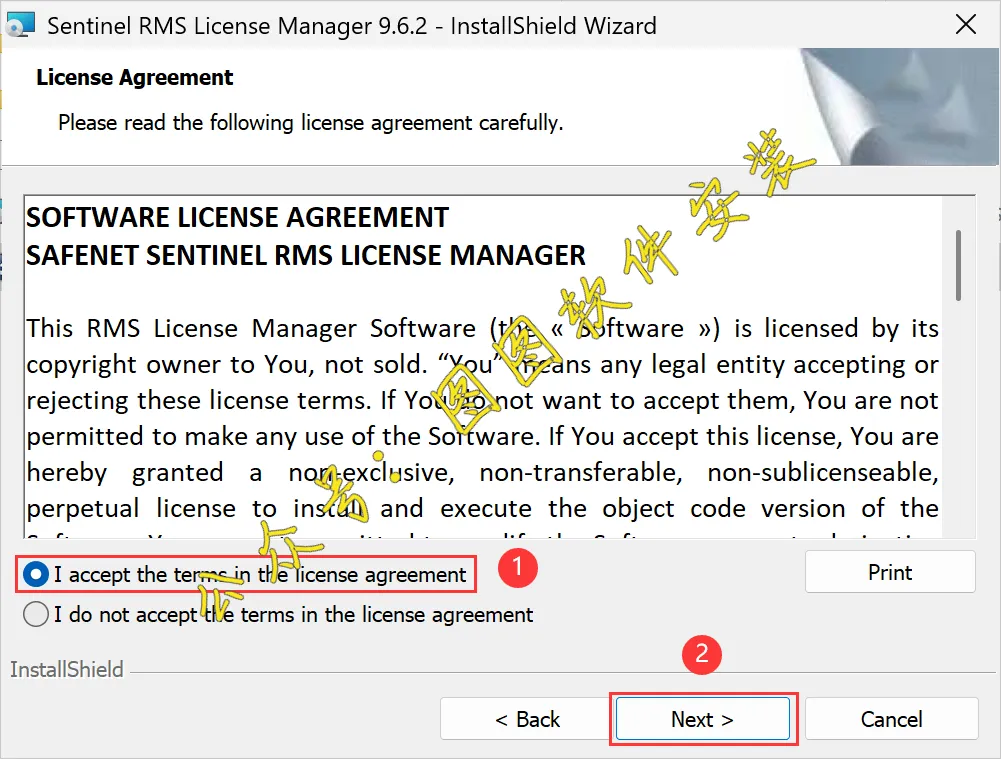Screen dimensions: 1001x759
Task: Click the InstallShield label text
Action: [66, 670]
